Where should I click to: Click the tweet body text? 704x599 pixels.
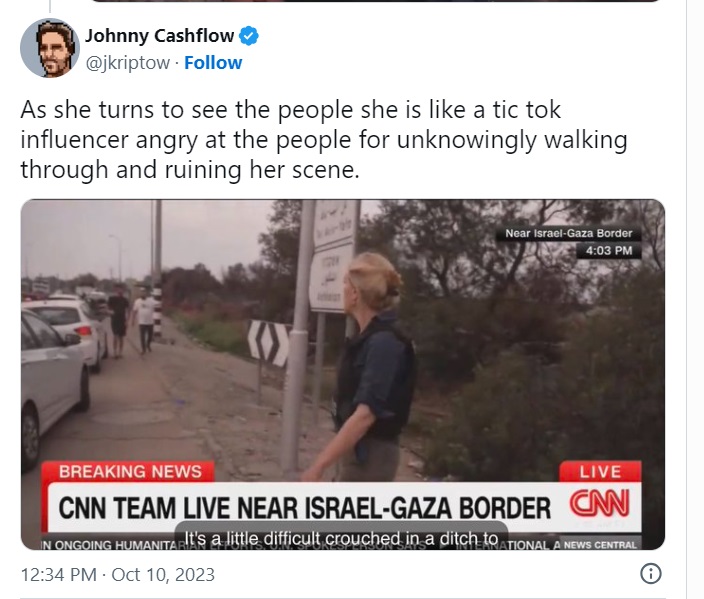click(x=323, y=140)
